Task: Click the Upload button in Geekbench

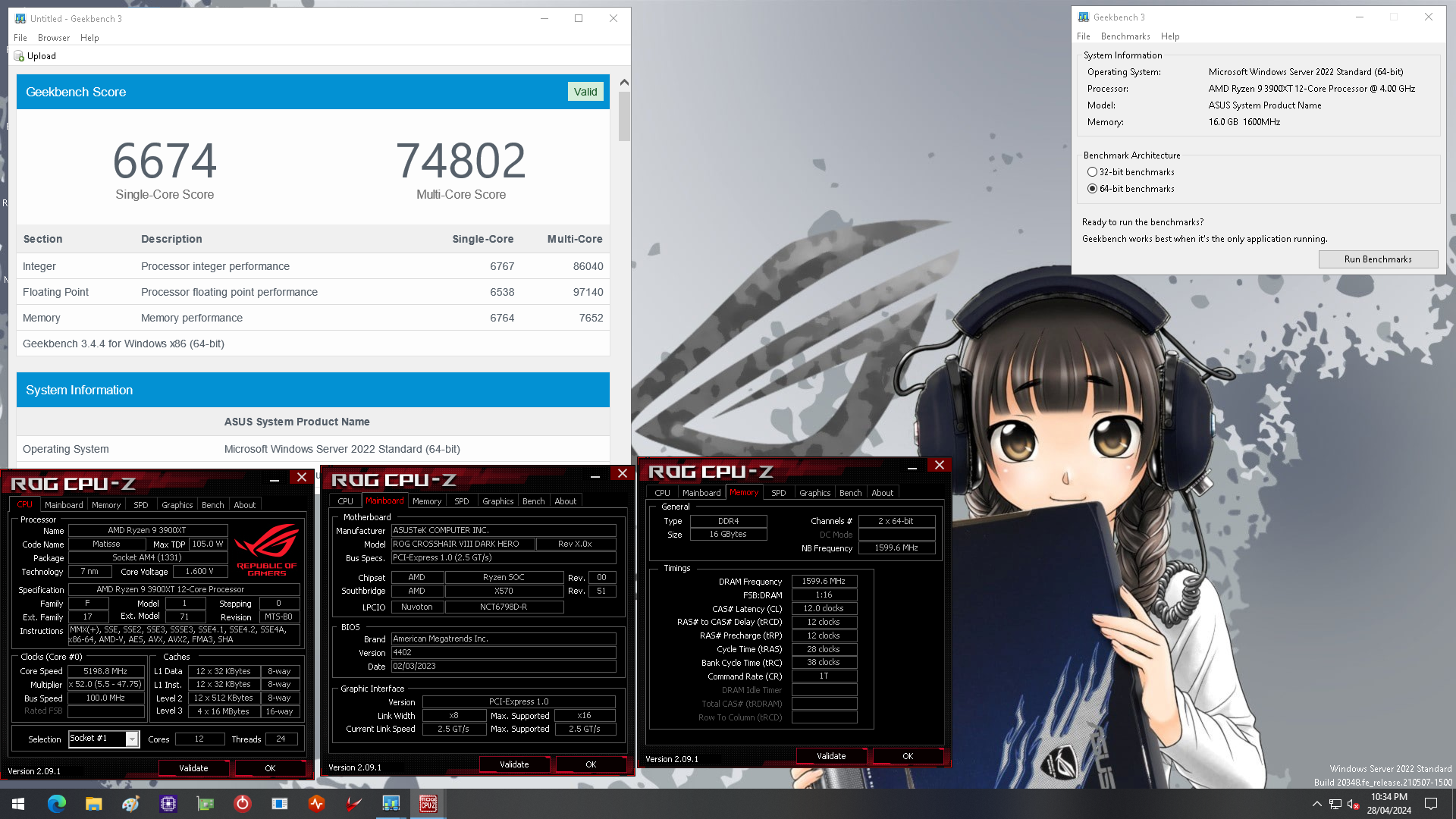Action: tap(35, 56)
